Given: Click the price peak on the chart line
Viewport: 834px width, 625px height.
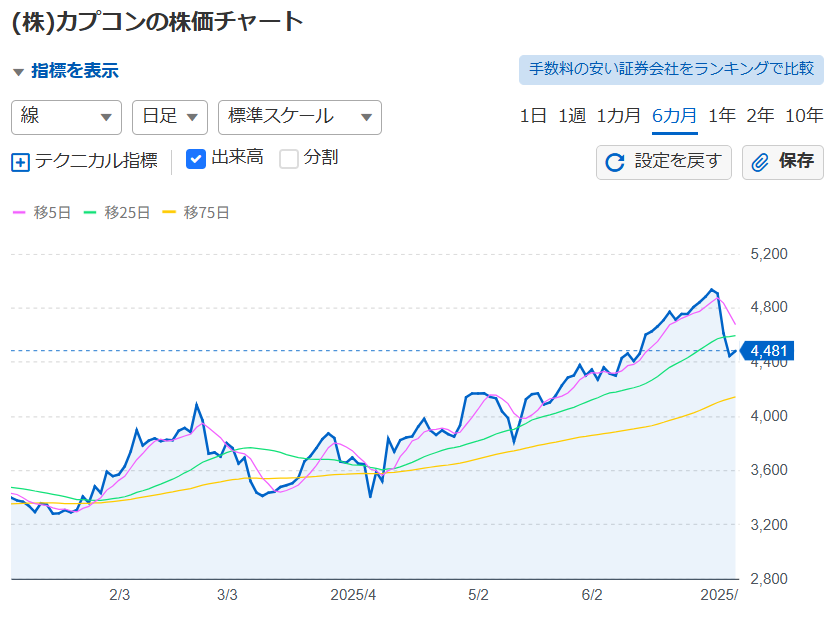Looking at the screenshot, I should (x=711, y=289).
